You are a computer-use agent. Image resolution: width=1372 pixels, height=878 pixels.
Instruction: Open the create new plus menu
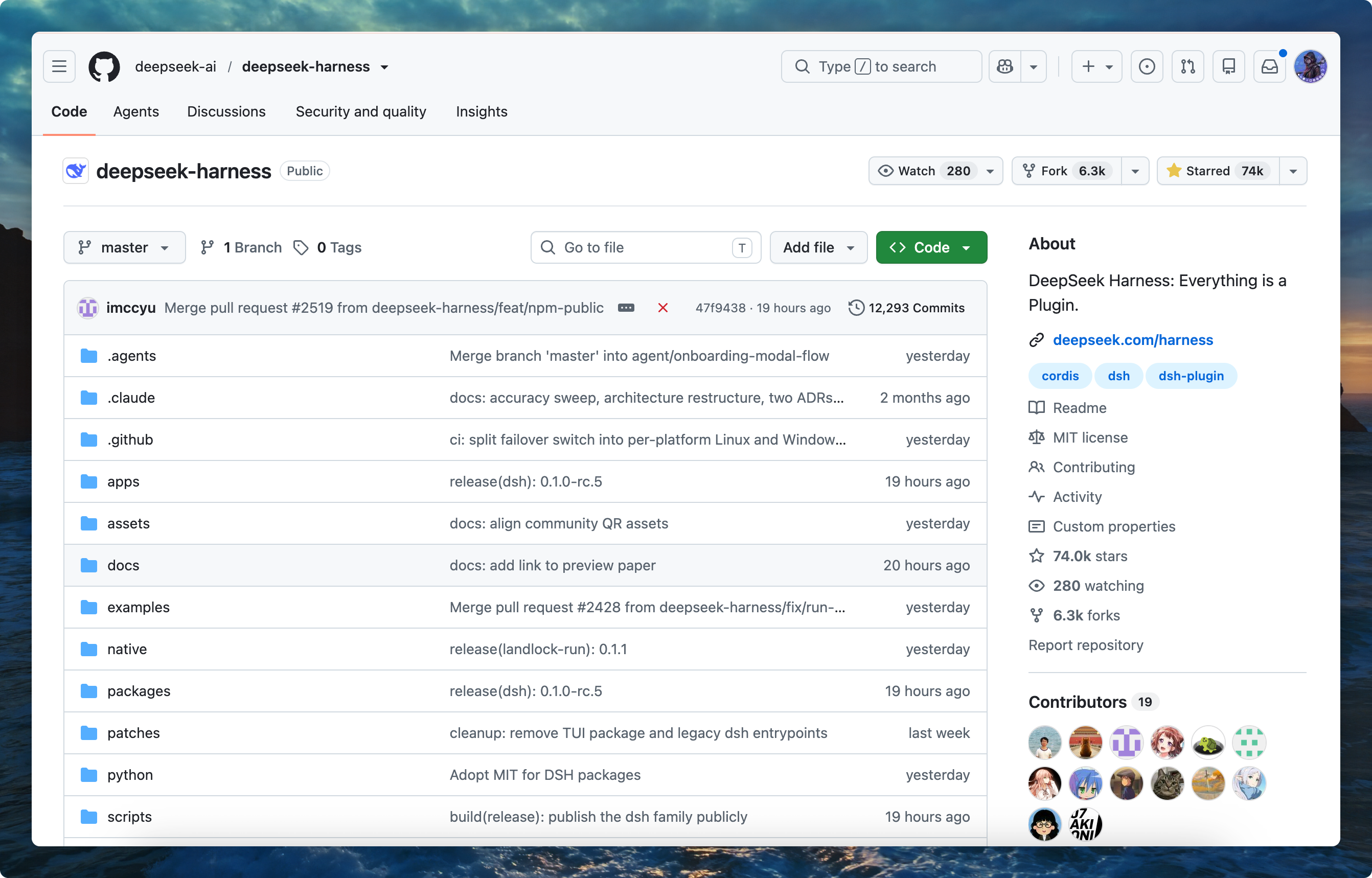1096,67
